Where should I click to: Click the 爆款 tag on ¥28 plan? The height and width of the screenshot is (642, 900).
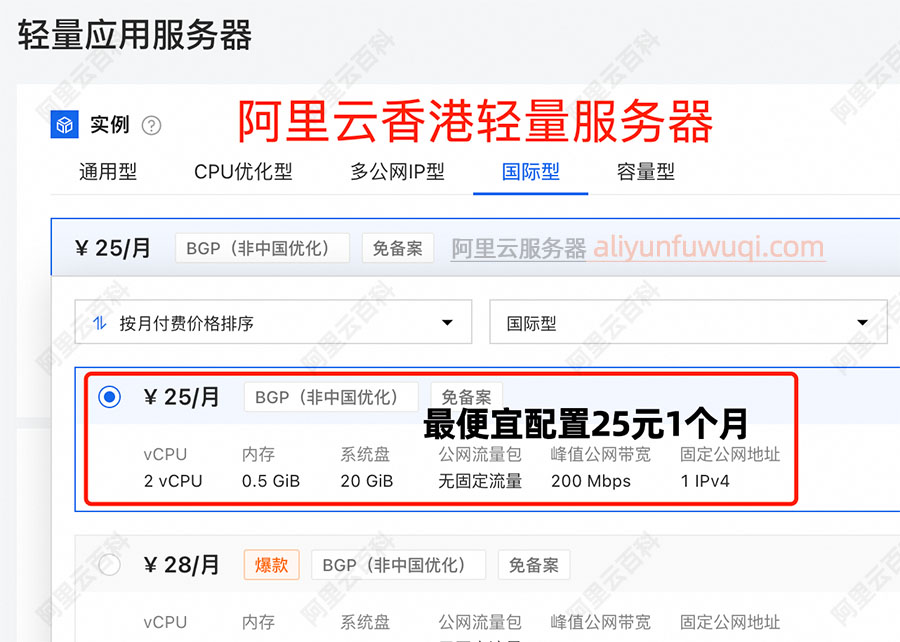[271, 565]
